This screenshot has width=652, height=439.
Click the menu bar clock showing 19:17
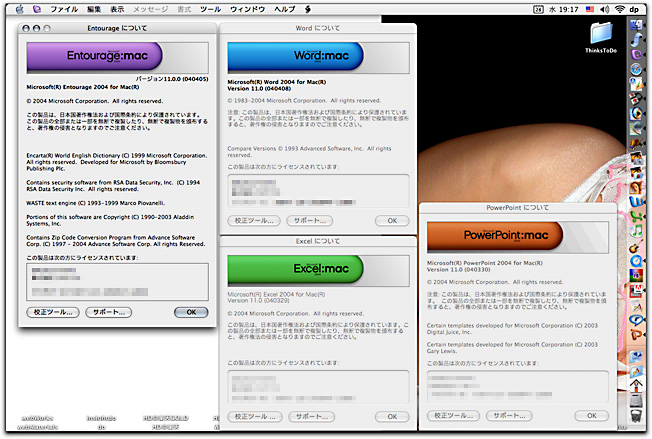pos(566,8)
